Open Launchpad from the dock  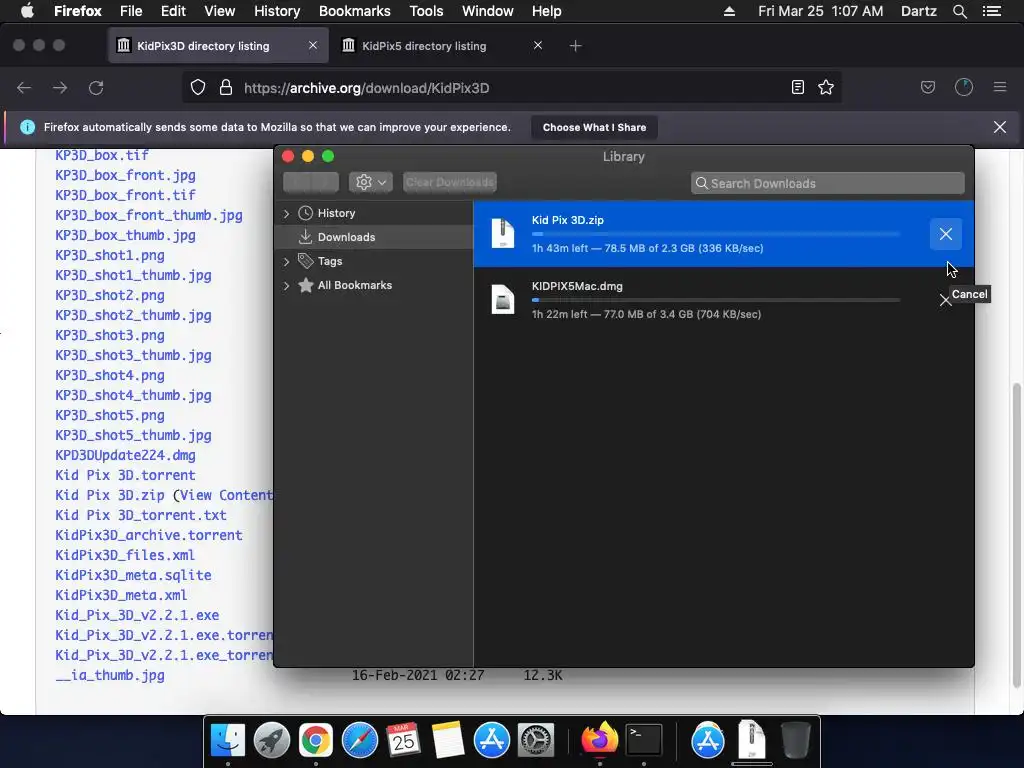(x=272, y=741)
